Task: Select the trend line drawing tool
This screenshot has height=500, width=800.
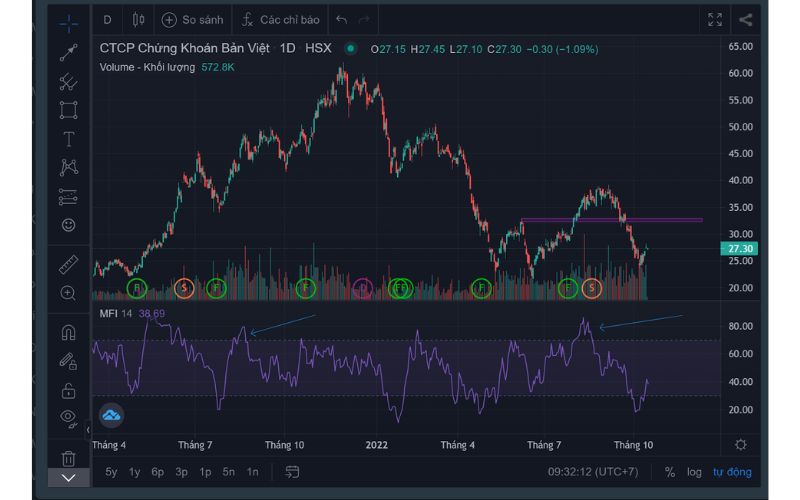Action: point(68,52)
